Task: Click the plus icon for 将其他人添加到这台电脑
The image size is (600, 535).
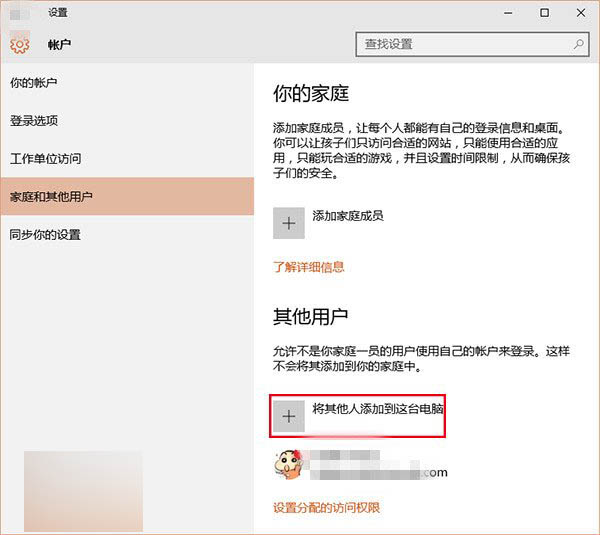Action: (x=289, y=416)
